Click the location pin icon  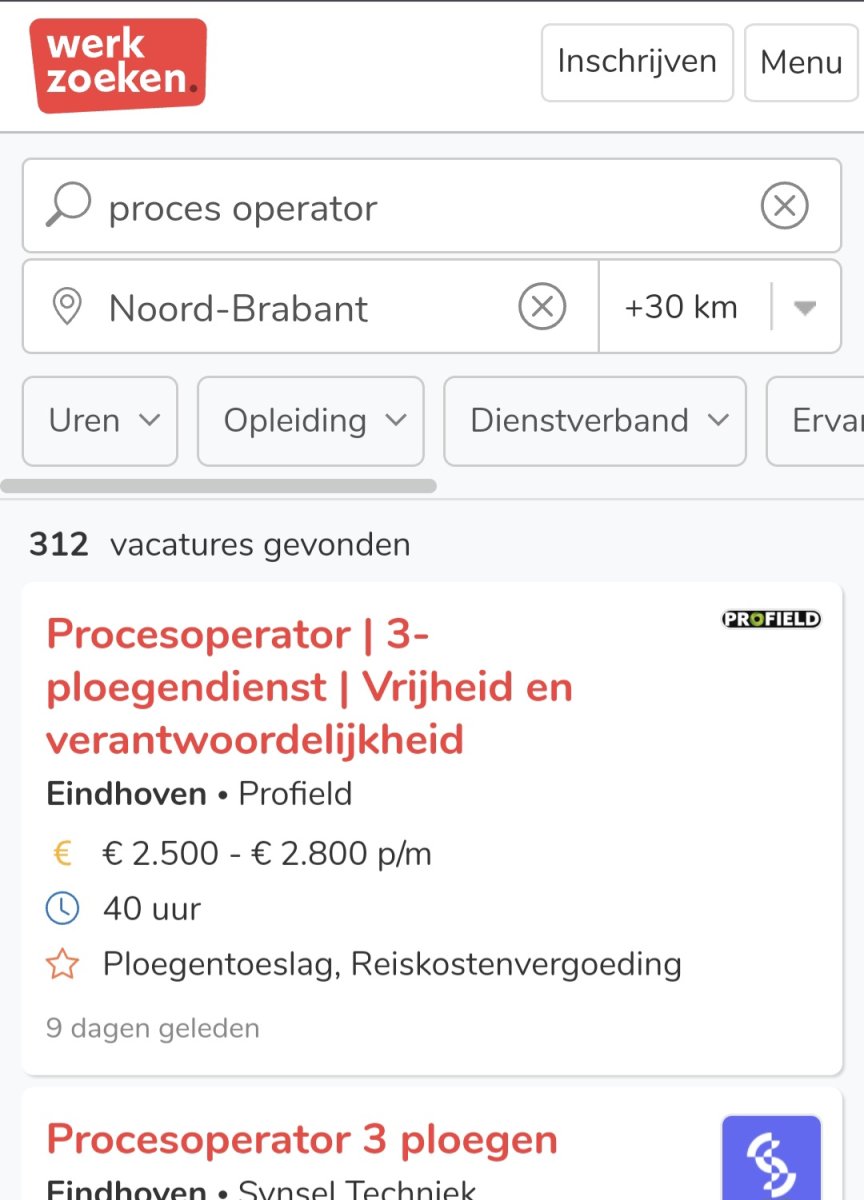[68, 307]
